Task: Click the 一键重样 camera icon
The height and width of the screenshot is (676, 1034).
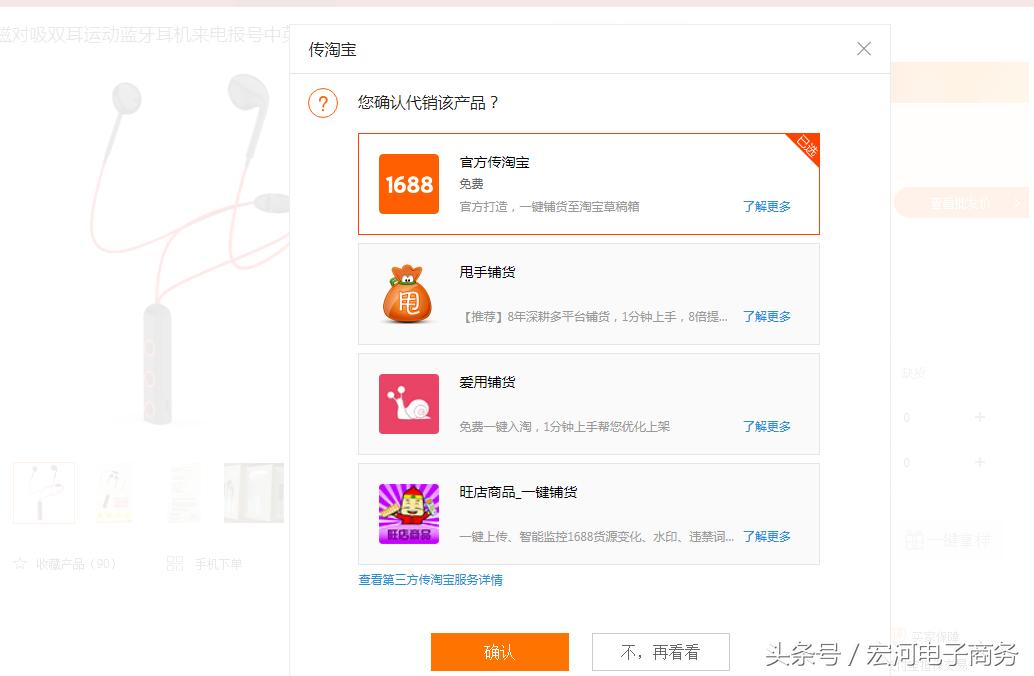Action: click(916, 540)
